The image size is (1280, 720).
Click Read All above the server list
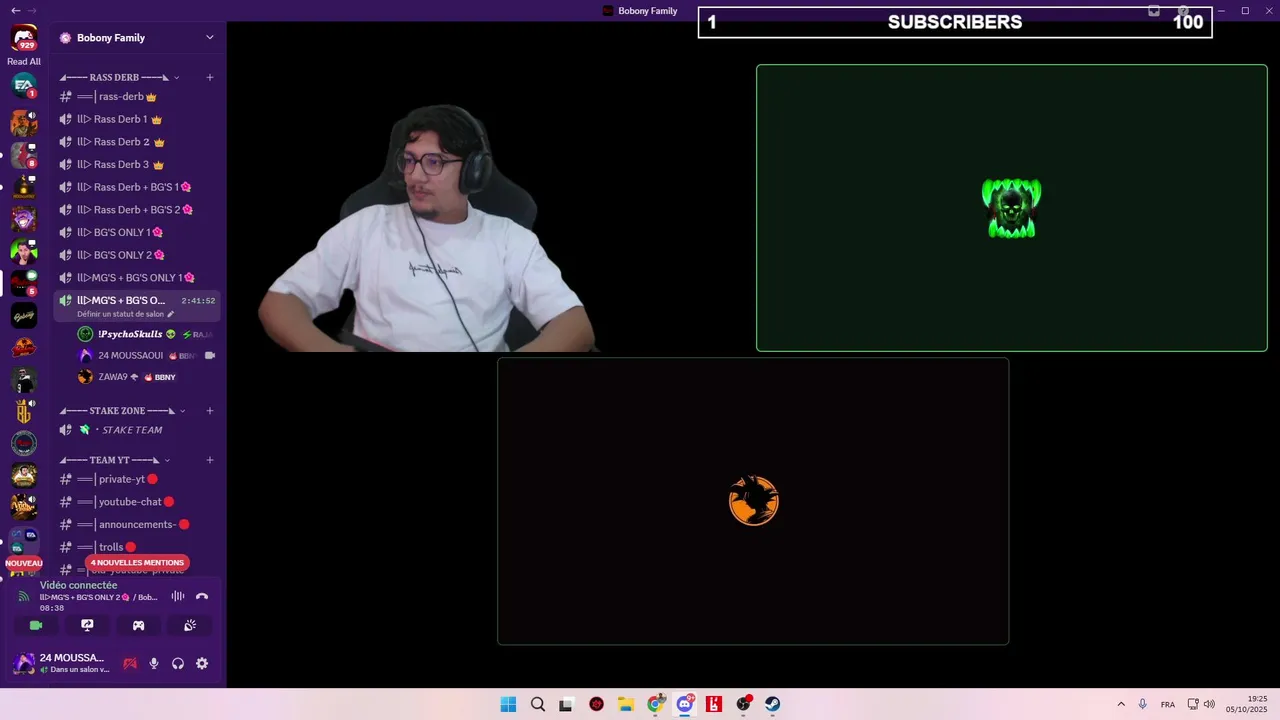click(24, 62)
